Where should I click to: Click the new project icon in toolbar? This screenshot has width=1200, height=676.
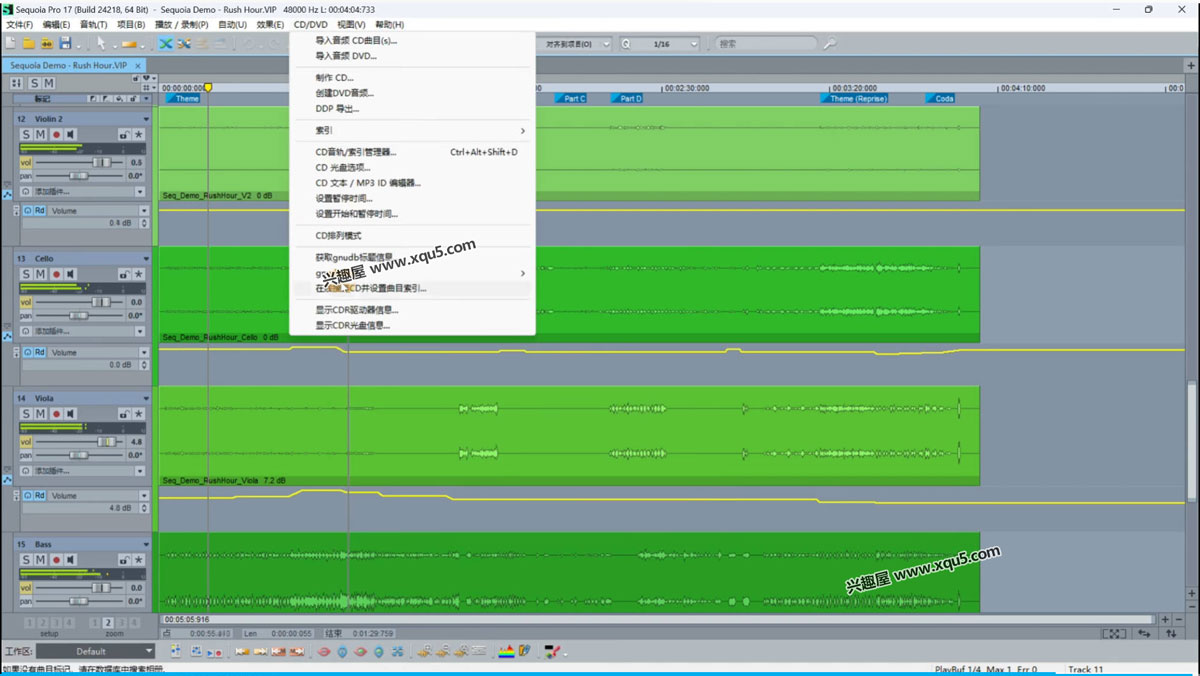coord(11,44)
